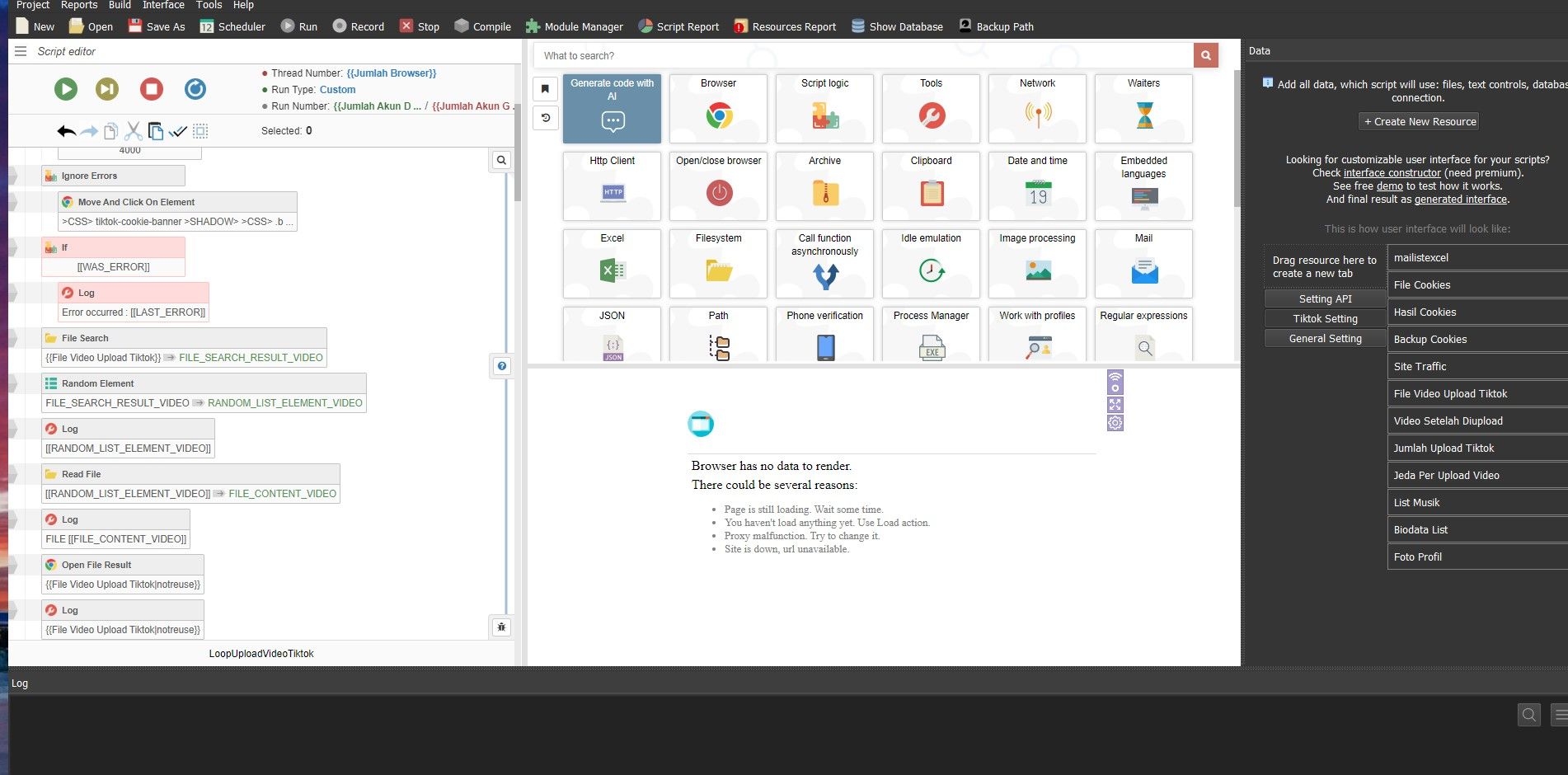Viewport: 1568px width, 775px height.
Task: Click the bookmark icon beside module list
Action: click(545, 89)
